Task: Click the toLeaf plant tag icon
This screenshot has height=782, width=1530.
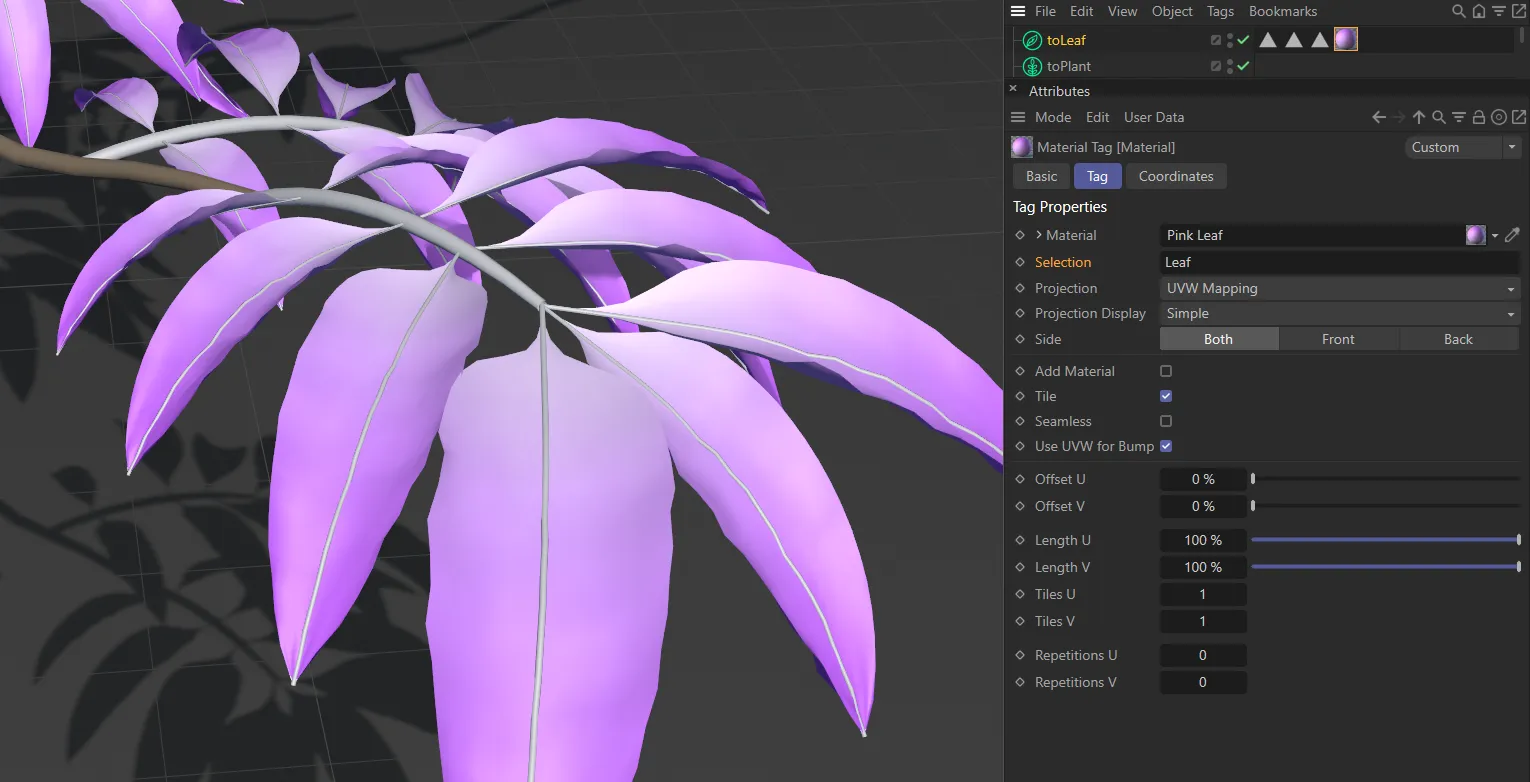Action: [x=1031, y=40]
